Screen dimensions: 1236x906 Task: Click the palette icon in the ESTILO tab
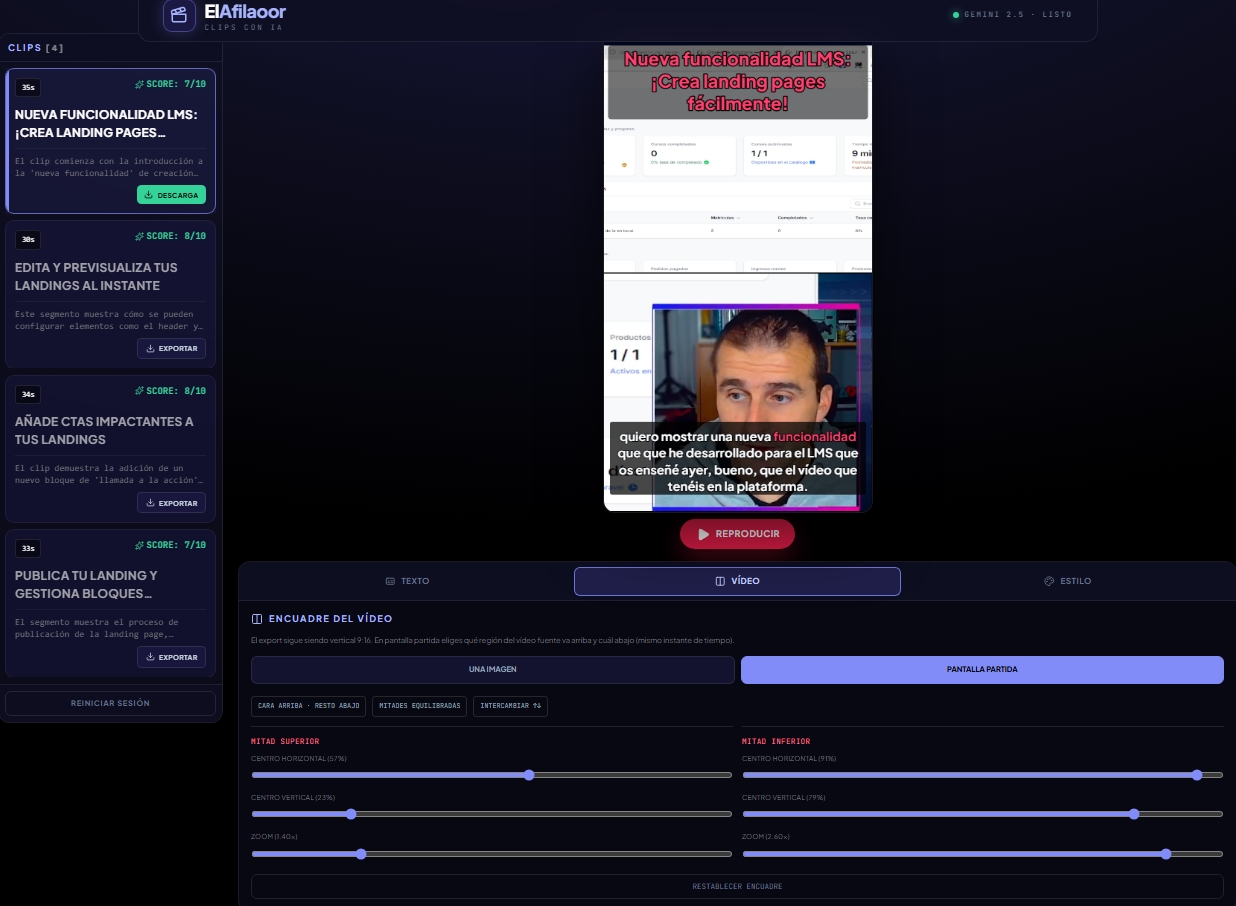(1049, 581)
